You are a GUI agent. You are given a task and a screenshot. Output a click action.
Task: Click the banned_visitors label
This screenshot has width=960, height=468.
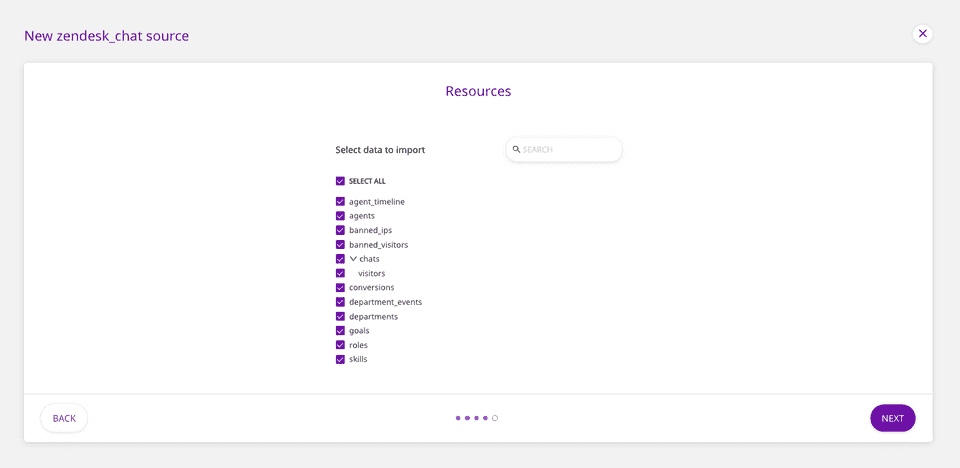[x=378, y=244]
